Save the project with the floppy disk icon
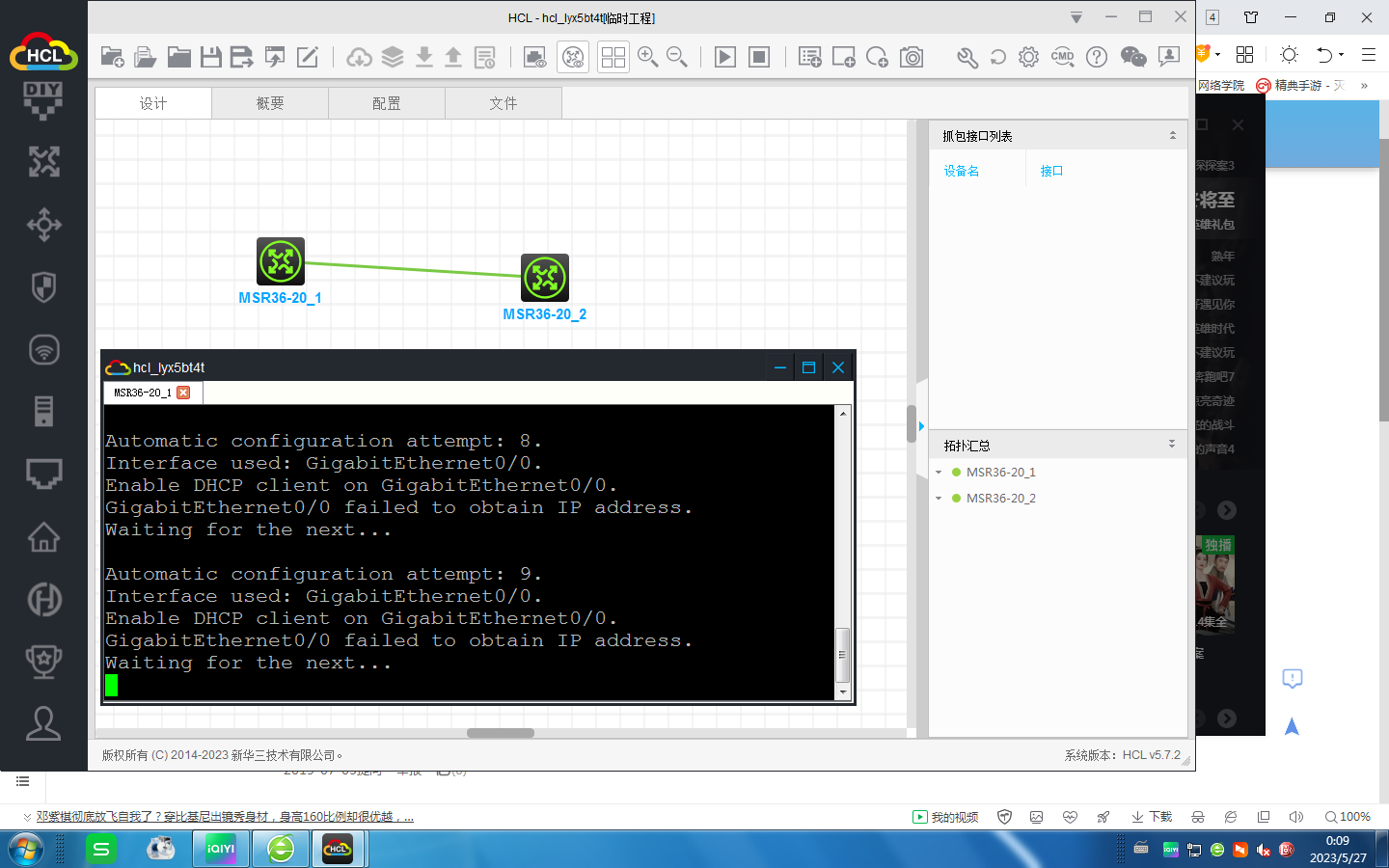1389x868 pixels. (x=211, y=57)
